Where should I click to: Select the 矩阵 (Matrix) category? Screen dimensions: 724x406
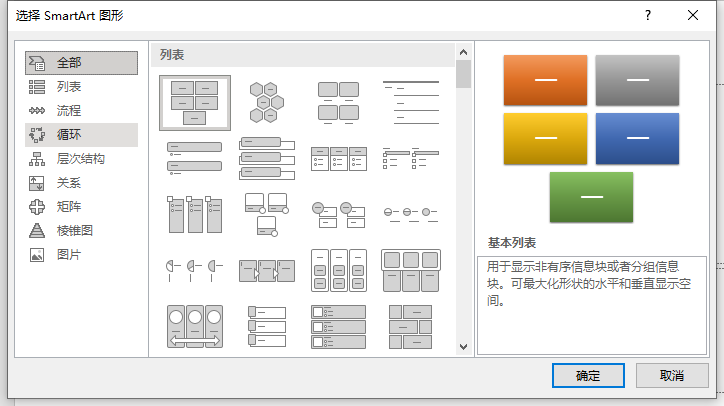click(x=81, y=207)
